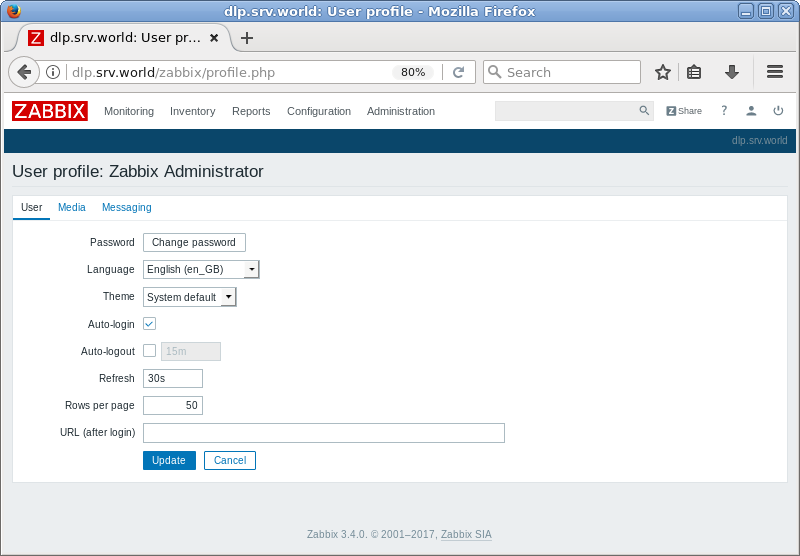800x556 pixels.
Task: Open downloads arrow icon
Action: (x=732, y=72)
